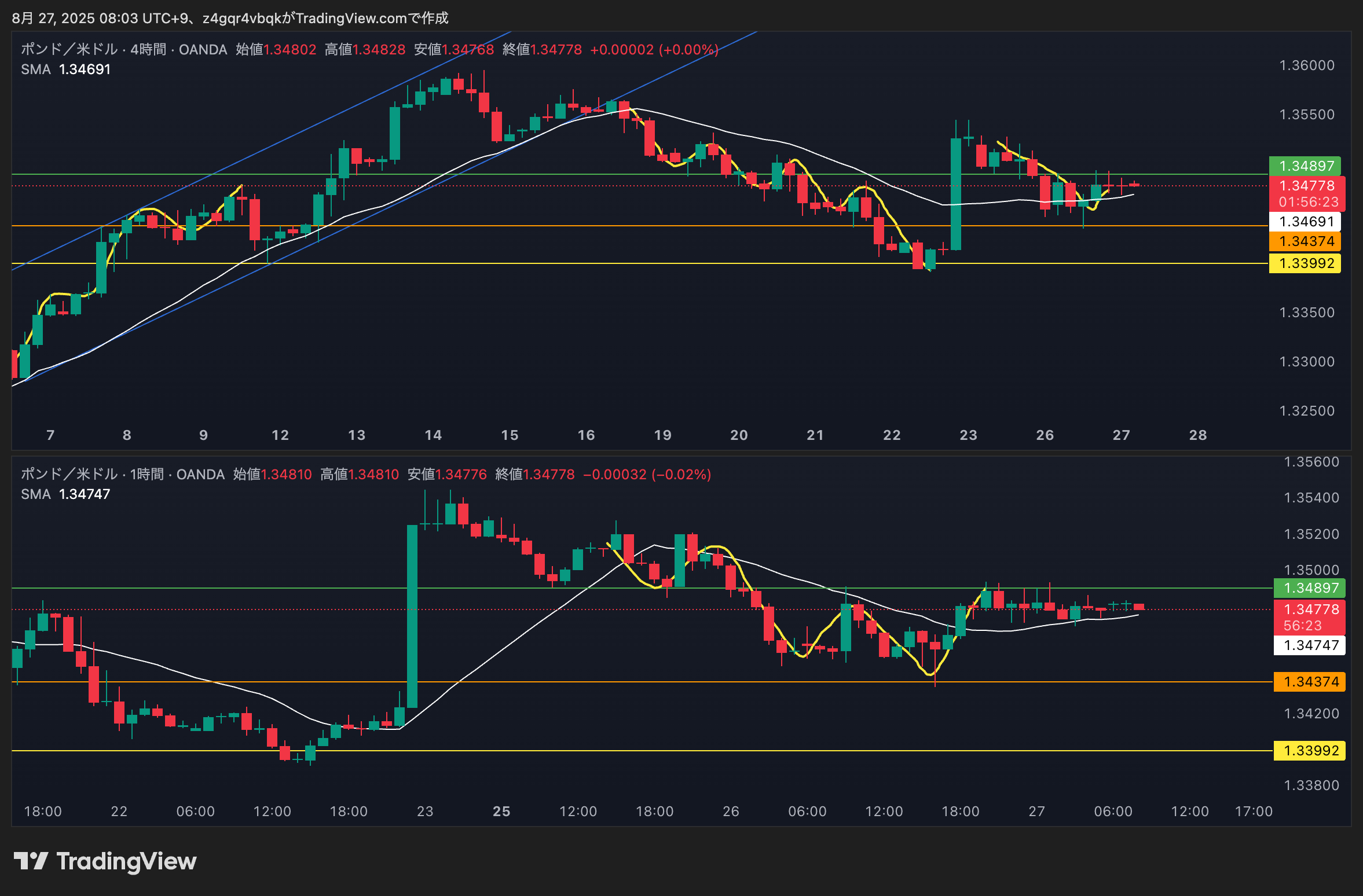Click the green 1.34897 price label on 4-hour chart

point(1306,166)
